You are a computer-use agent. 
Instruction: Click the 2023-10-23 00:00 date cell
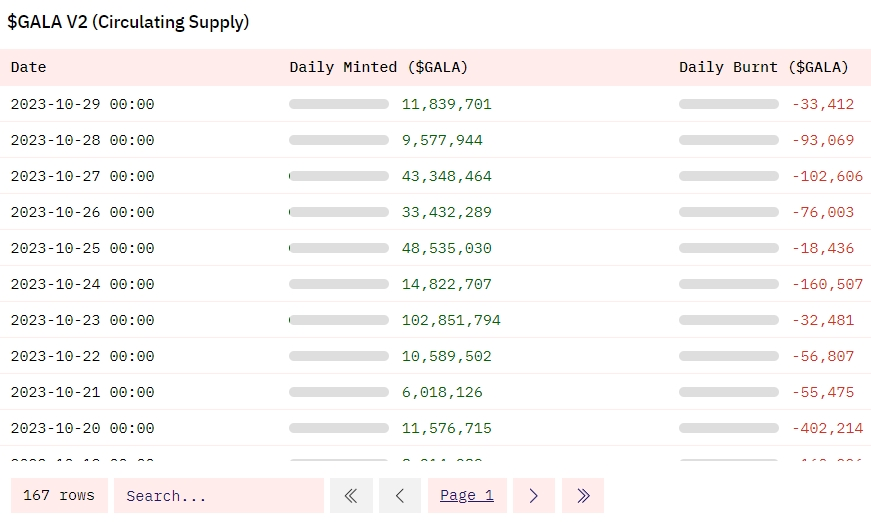pos(82,320)
